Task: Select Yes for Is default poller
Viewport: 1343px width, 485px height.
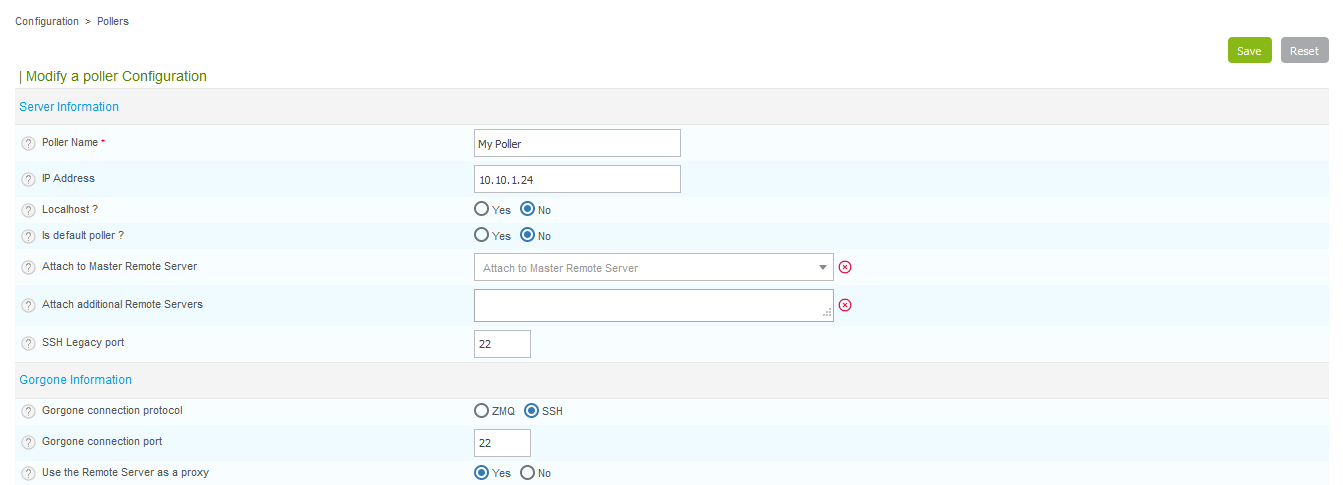Action: [481, 236]
